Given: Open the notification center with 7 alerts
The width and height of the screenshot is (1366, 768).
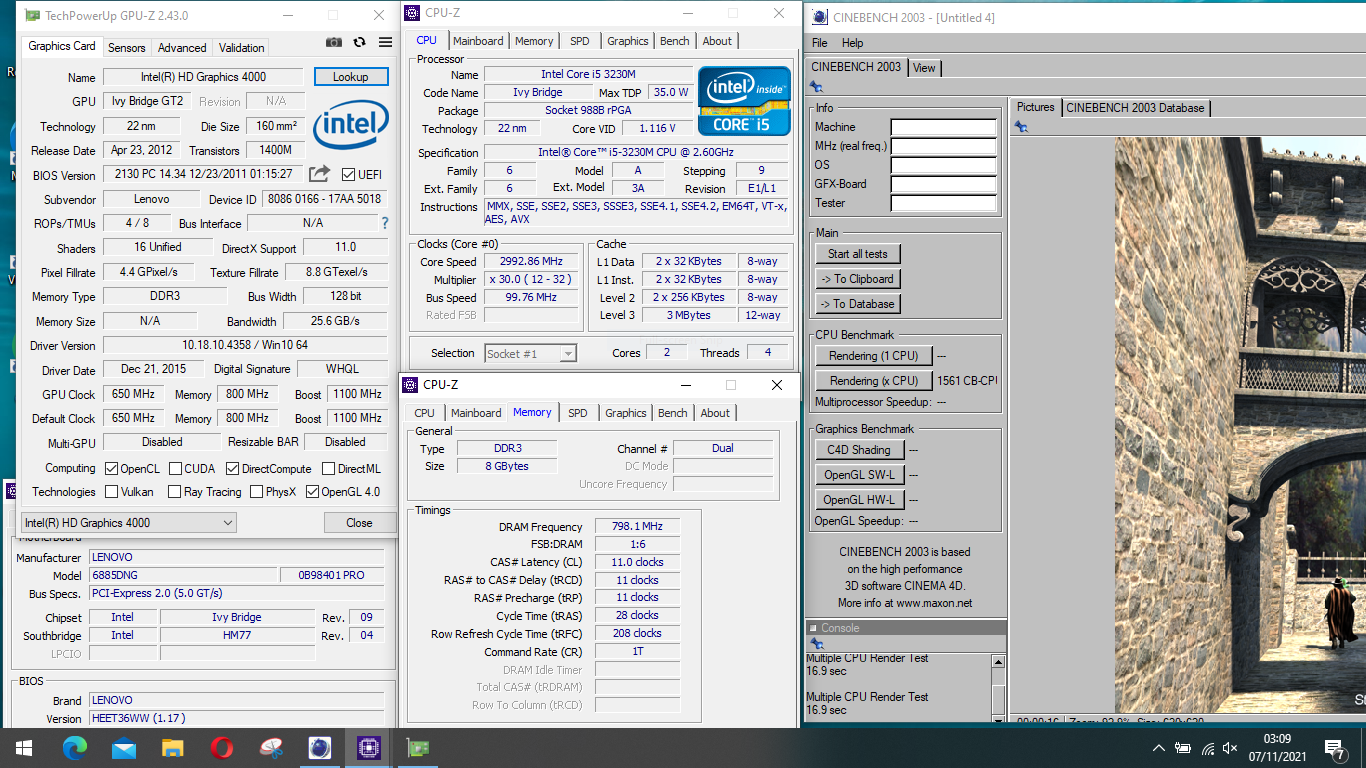Looking at the screenshot, I should coord(1335,748).
